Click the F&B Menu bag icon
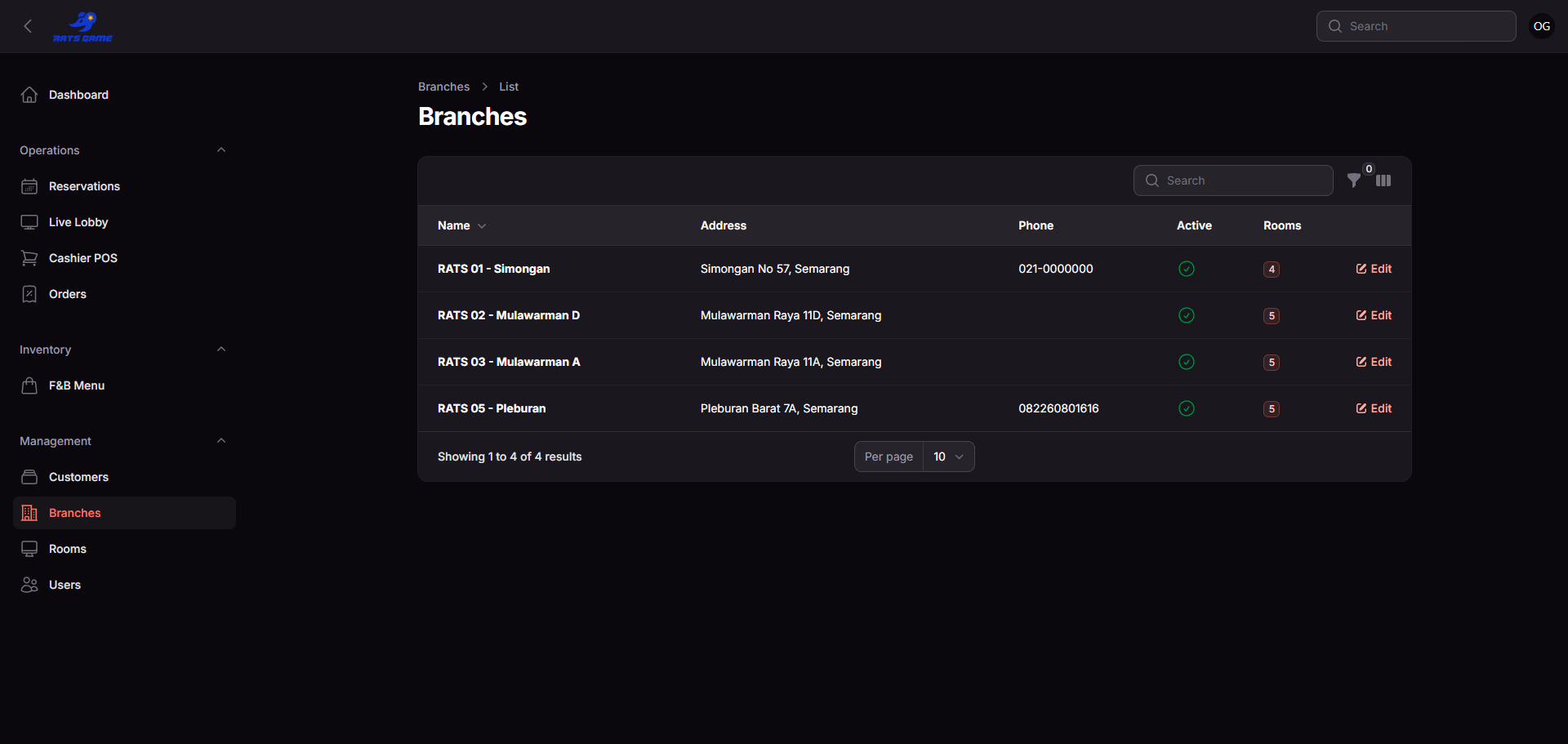1568x744 pixels. (29, 385)
